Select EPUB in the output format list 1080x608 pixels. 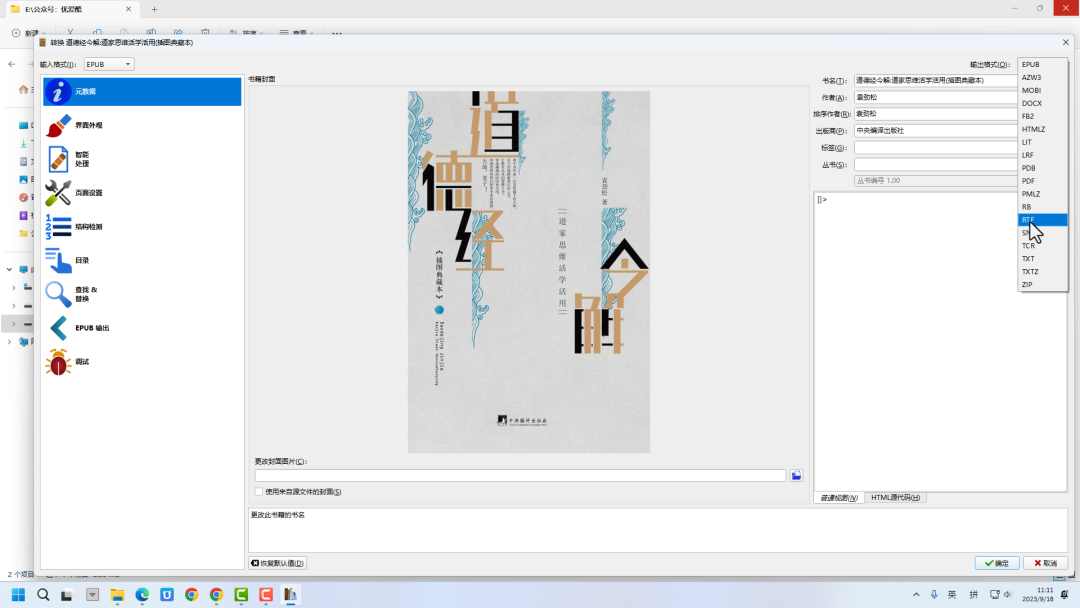click(x=1042, y=65)
